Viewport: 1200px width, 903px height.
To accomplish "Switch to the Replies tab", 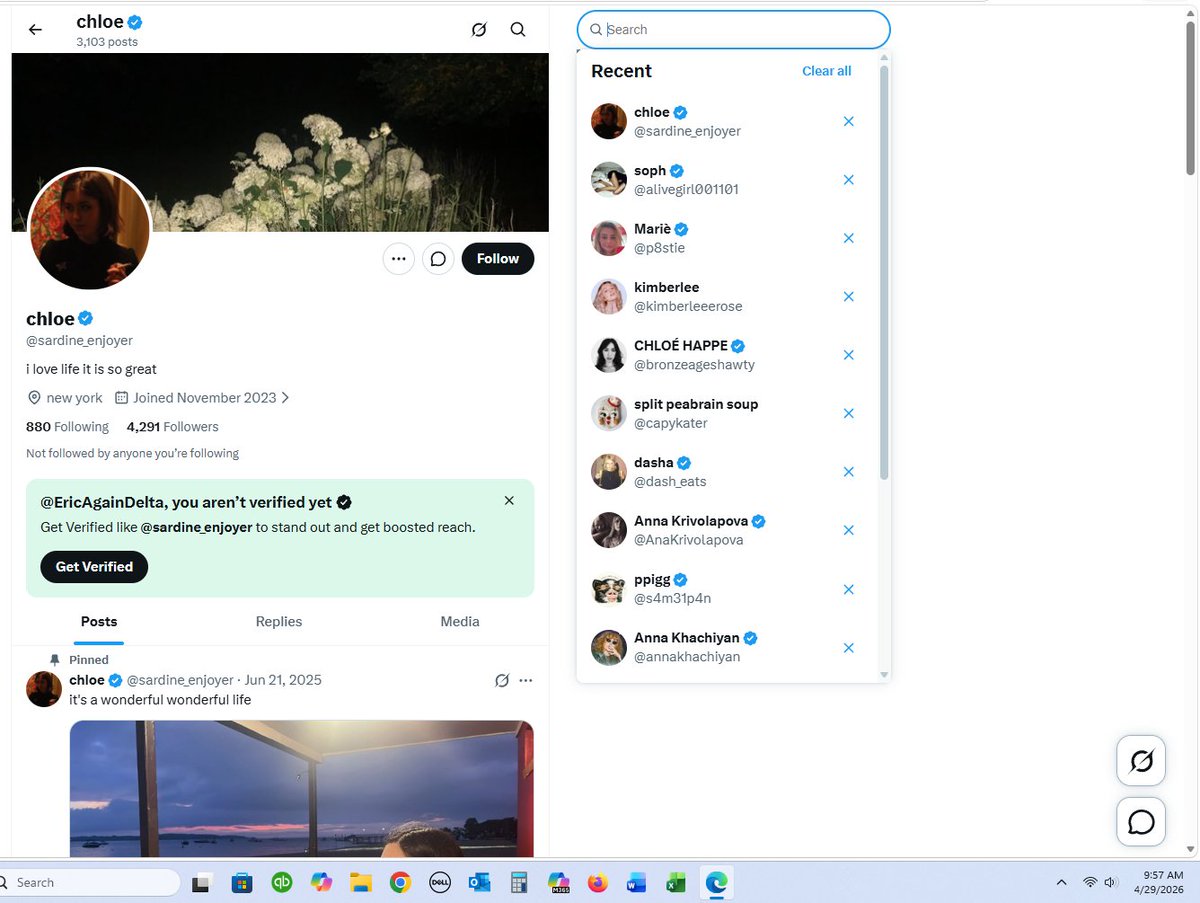I will coord(279,622).
